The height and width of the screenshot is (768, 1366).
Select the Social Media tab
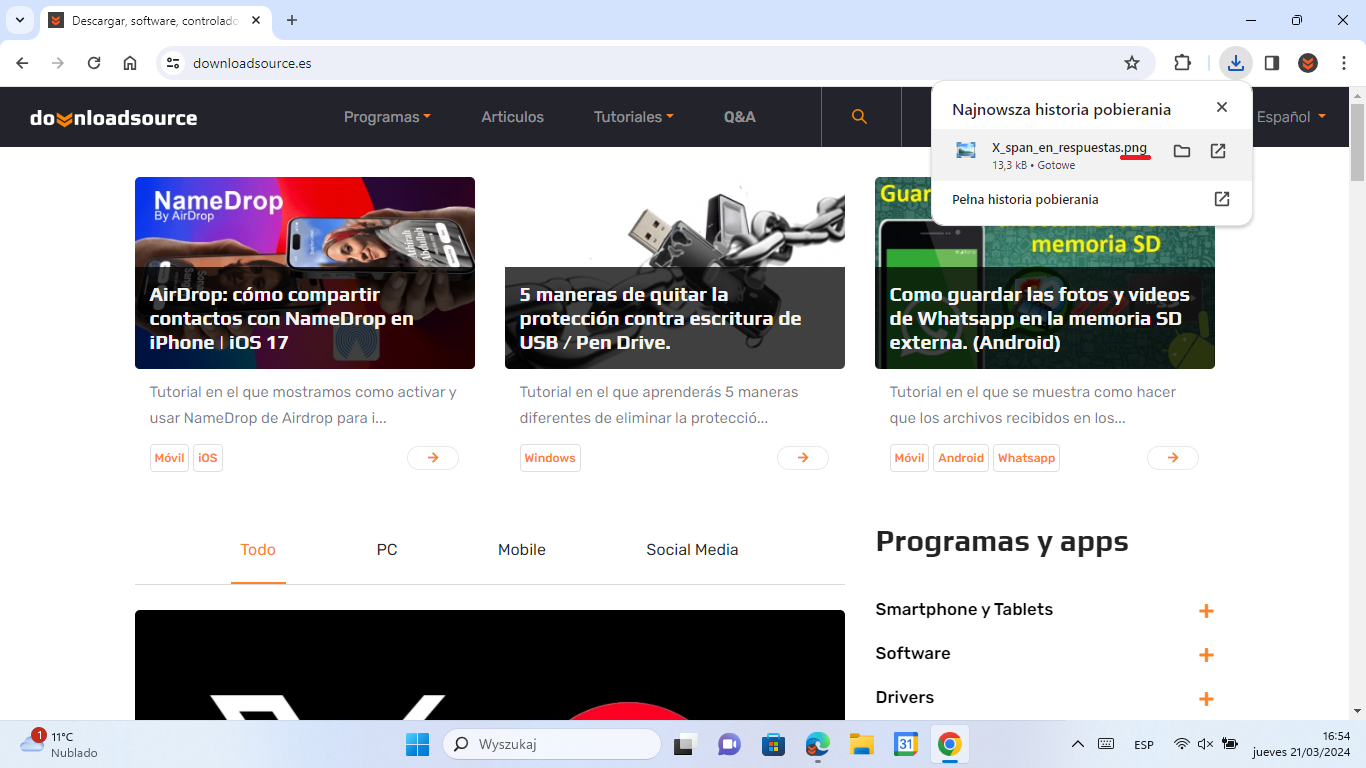(x=692, y=550)
